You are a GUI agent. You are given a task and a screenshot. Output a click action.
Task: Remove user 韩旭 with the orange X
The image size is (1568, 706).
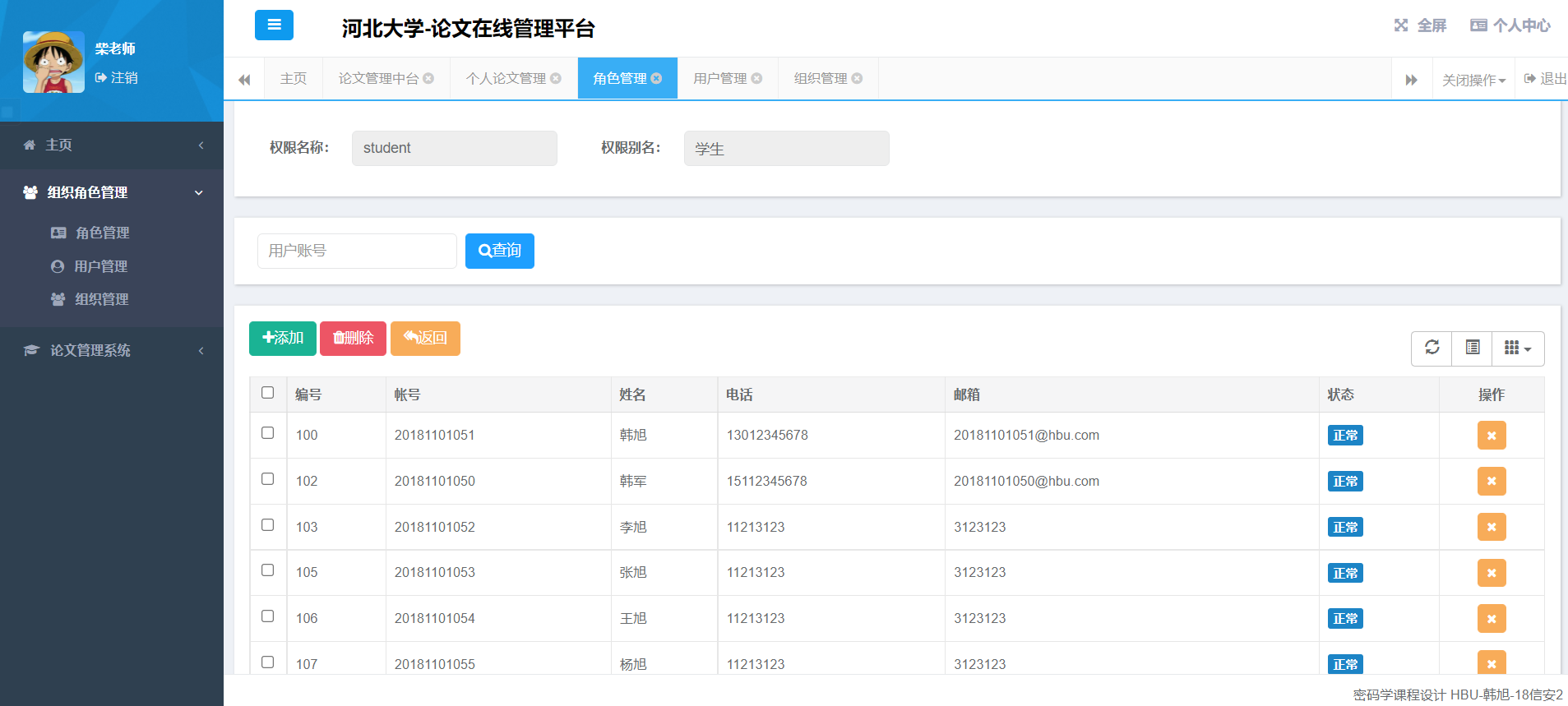1492,436
